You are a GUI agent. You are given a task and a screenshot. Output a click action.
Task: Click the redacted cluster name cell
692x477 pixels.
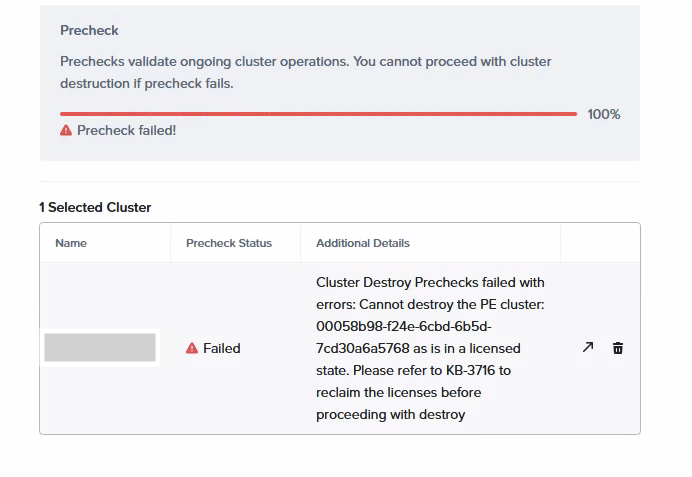click(100, 347)
